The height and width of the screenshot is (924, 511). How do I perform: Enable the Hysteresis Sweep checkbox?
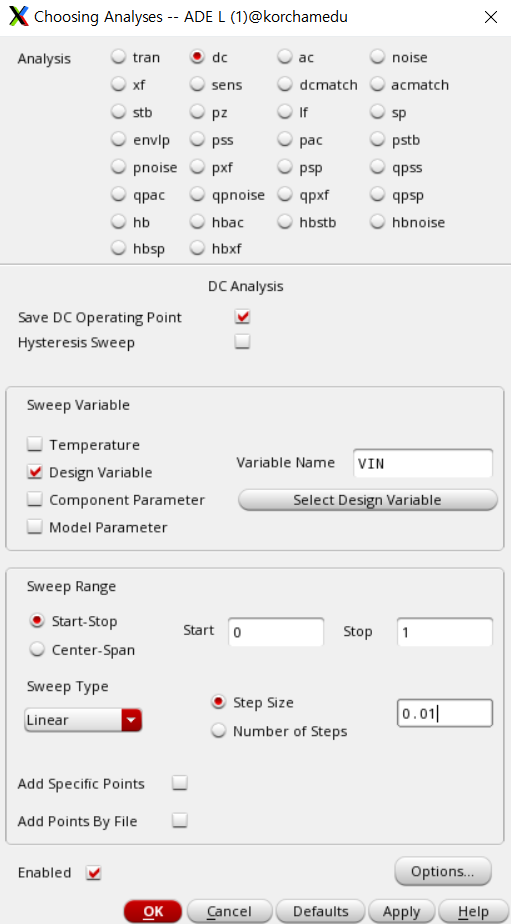pyautogui.click(x=242, y=342)
